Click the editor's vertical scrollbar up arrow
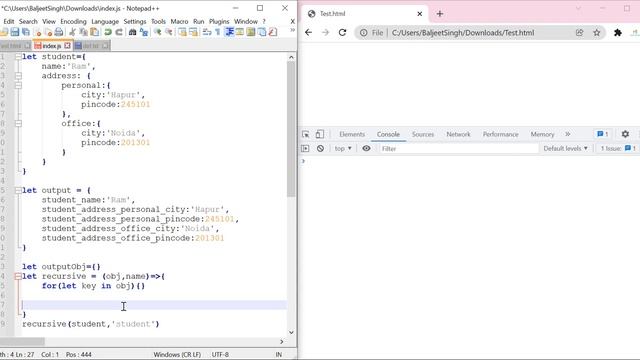This screenshot has height=360, width=640. click(x=291, y=57)
